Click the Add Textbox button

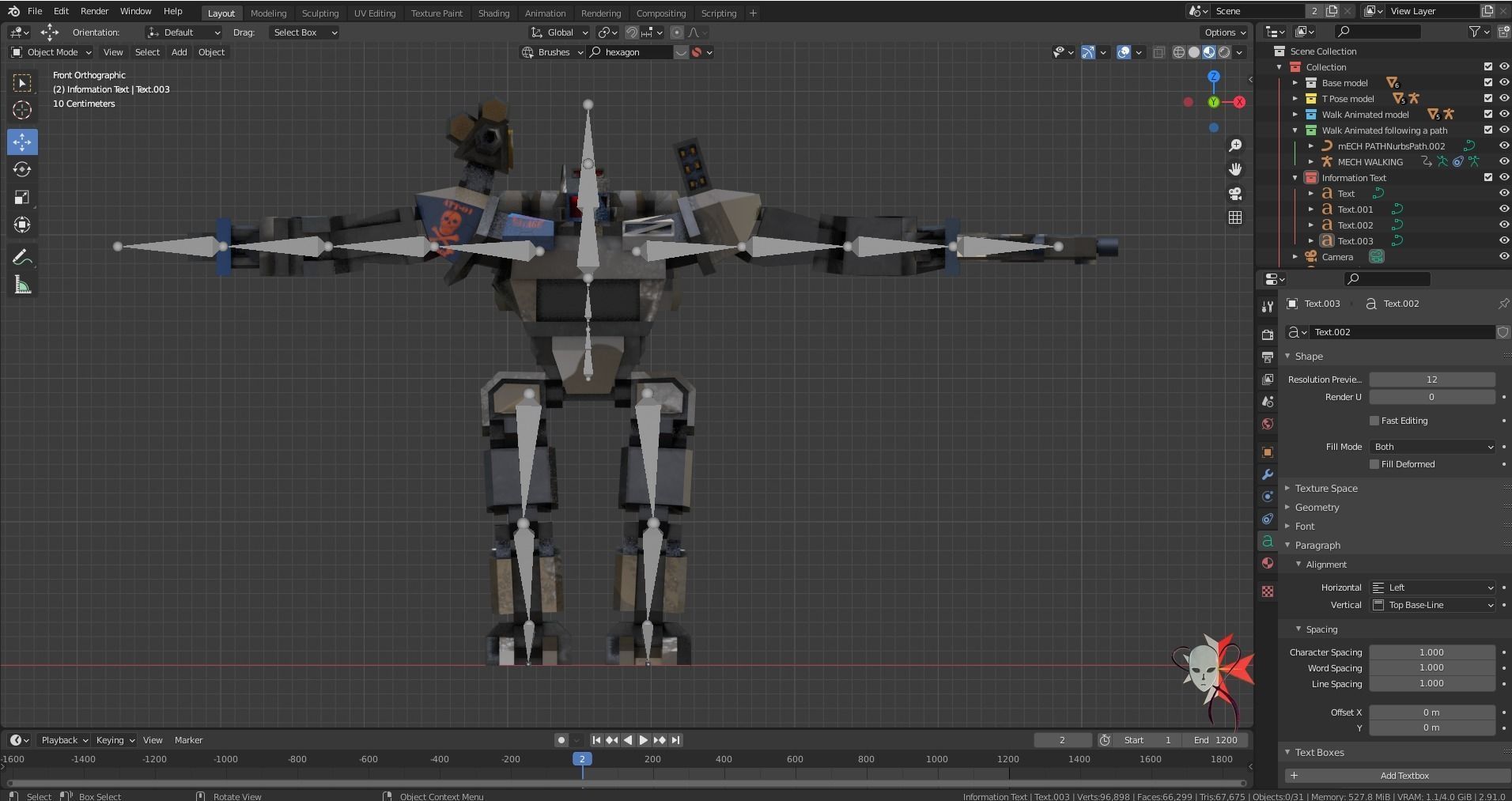(1404, 775)
